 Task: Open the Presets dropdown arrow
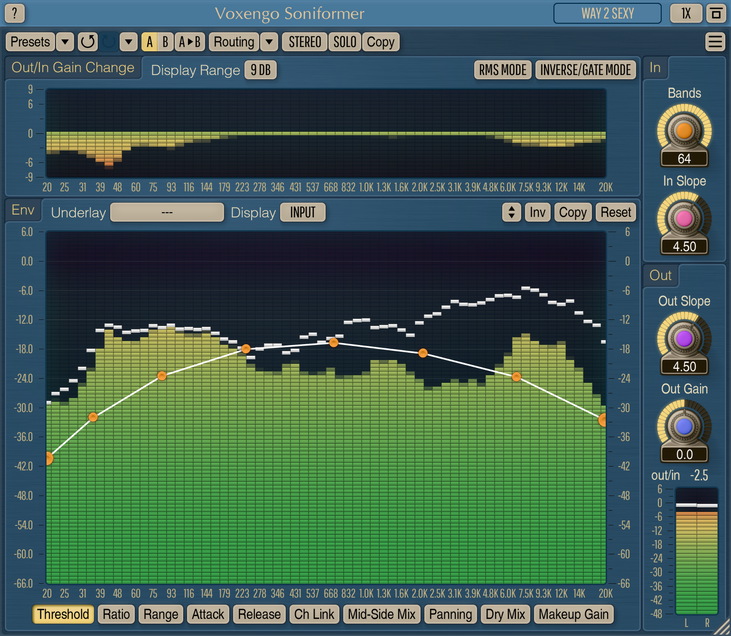click(65, 42)
